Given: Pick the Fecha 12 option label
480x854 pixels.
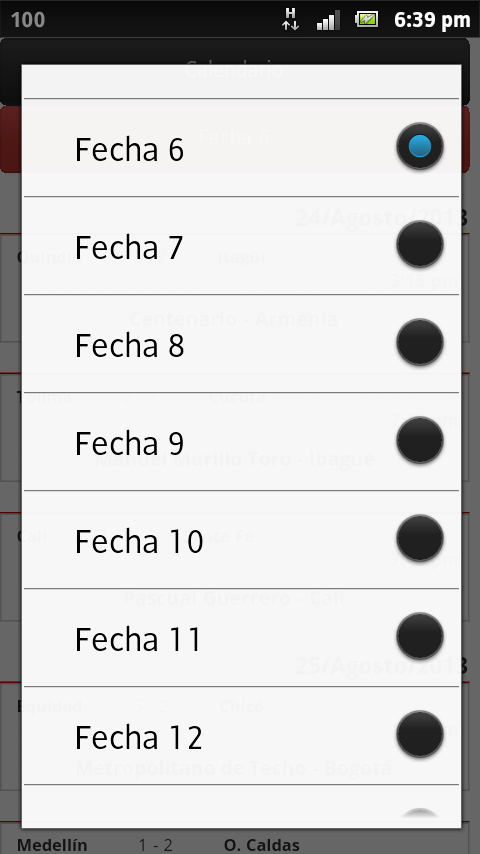Looking at the screenshot, I should (x=138, y=737).
